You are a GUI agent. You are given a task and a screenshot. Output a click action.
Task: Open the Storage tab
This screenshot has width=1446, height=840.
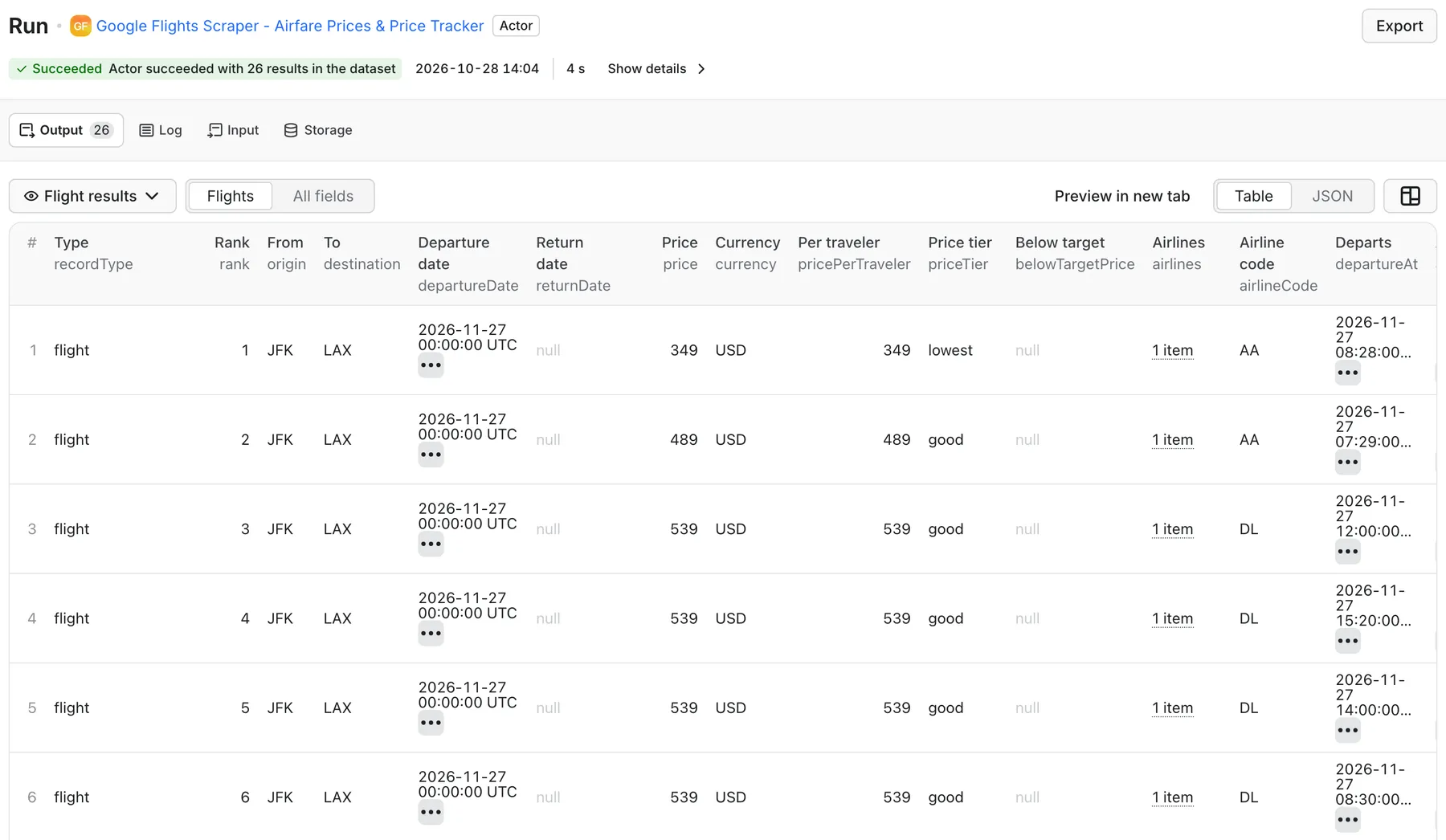[318, 130]
